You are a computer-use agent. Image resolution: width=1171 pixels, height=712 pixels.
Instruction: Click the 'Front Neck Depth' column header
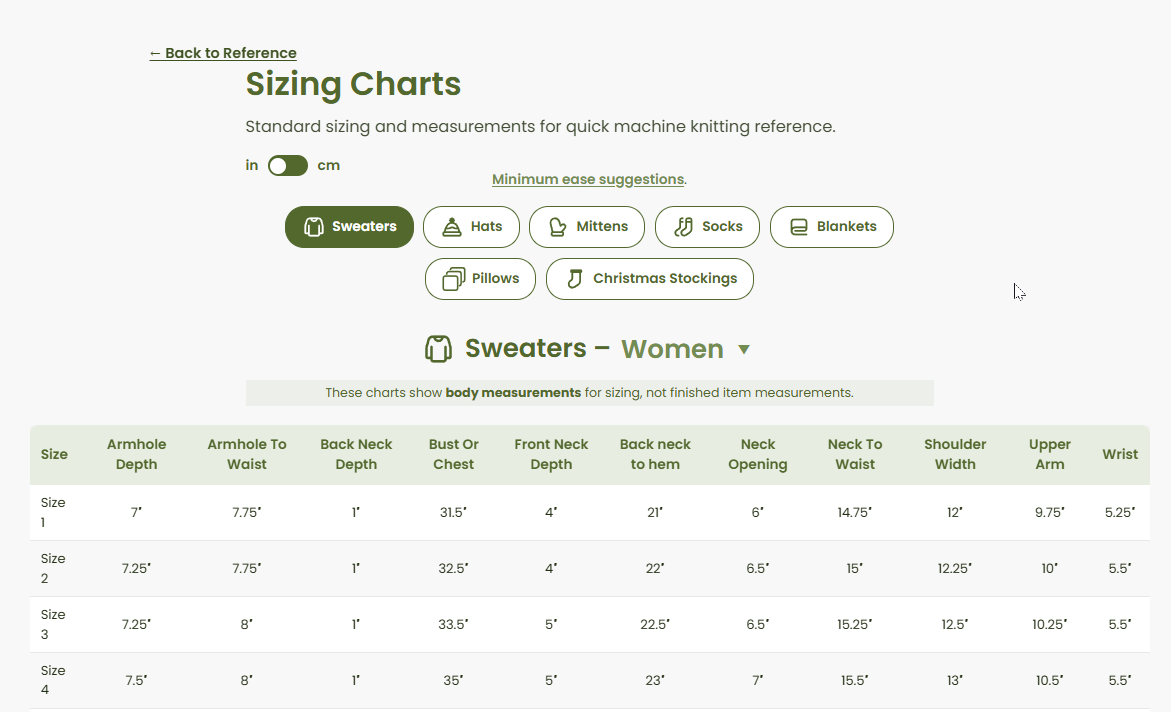pyautogui.click(x=551, y=454)
